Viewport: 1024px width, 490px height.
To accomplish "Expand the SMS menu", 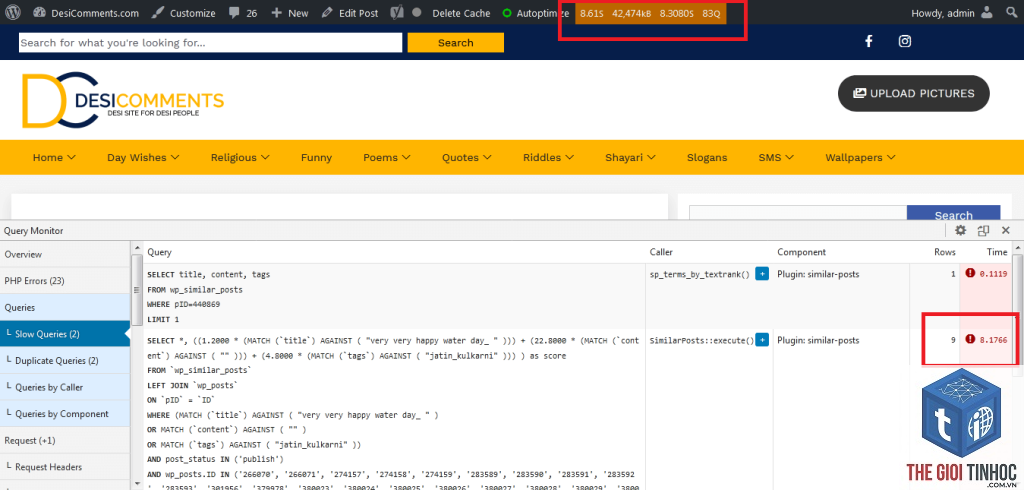I will 776,157.
